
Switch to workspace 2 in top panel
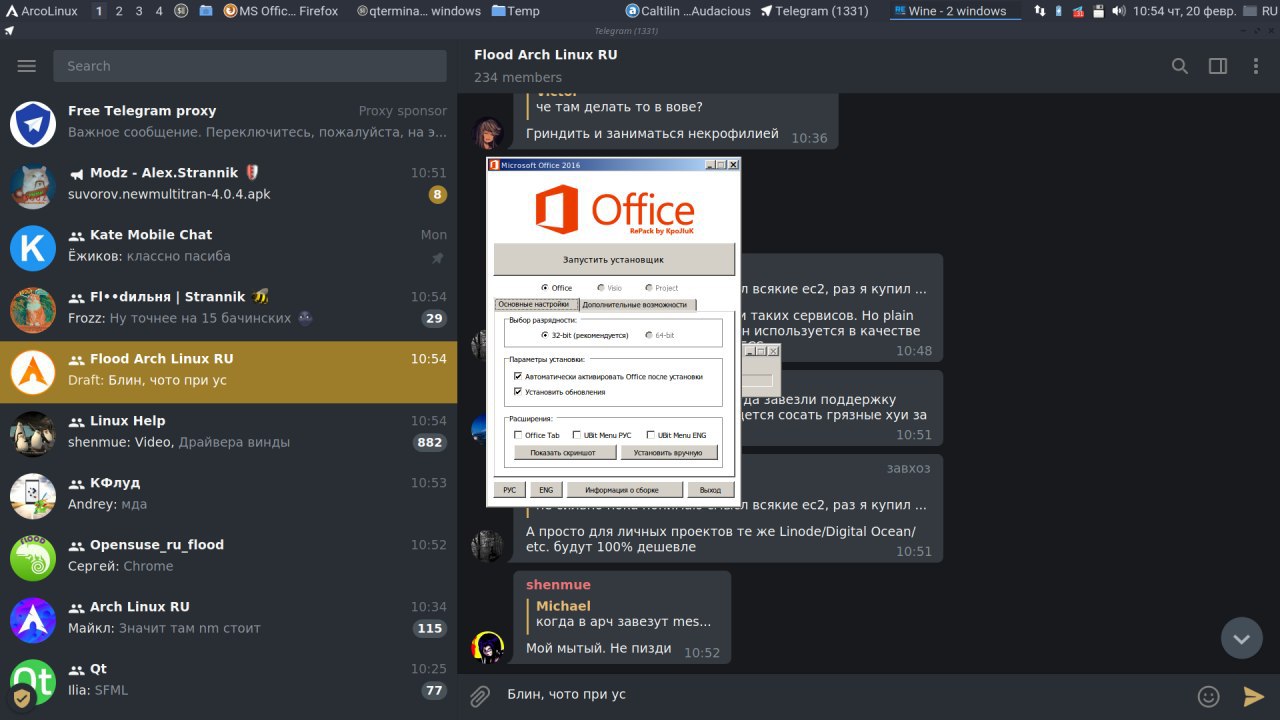tap(119, 11)
